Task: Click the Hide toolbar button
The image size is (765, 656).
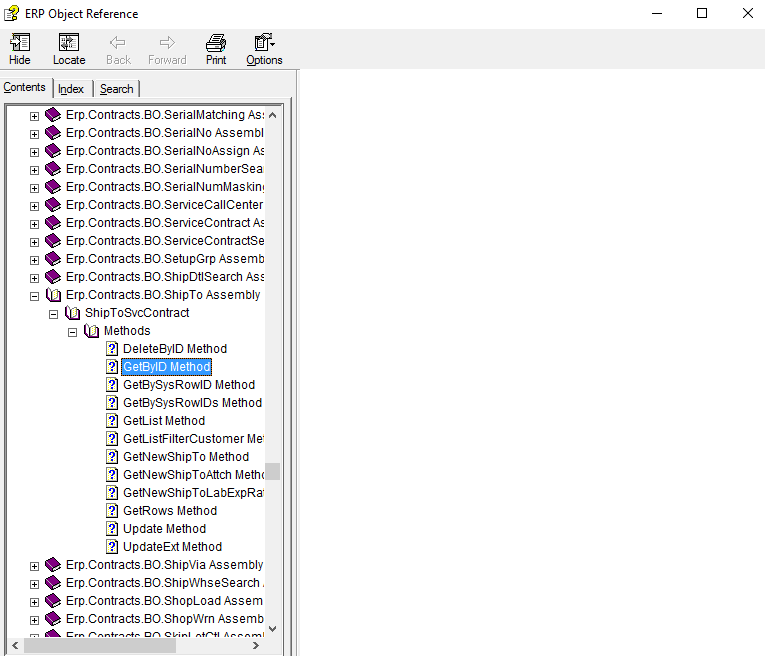Action: [x=20, y=49]
